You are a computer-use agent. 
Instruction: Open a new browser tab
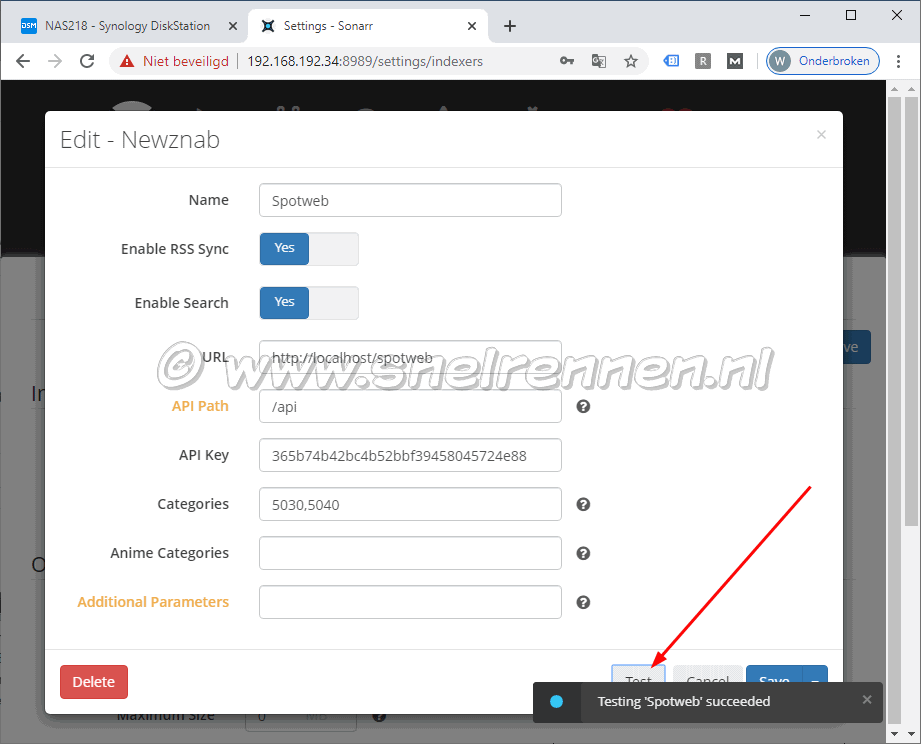click(x=510, y=26)
